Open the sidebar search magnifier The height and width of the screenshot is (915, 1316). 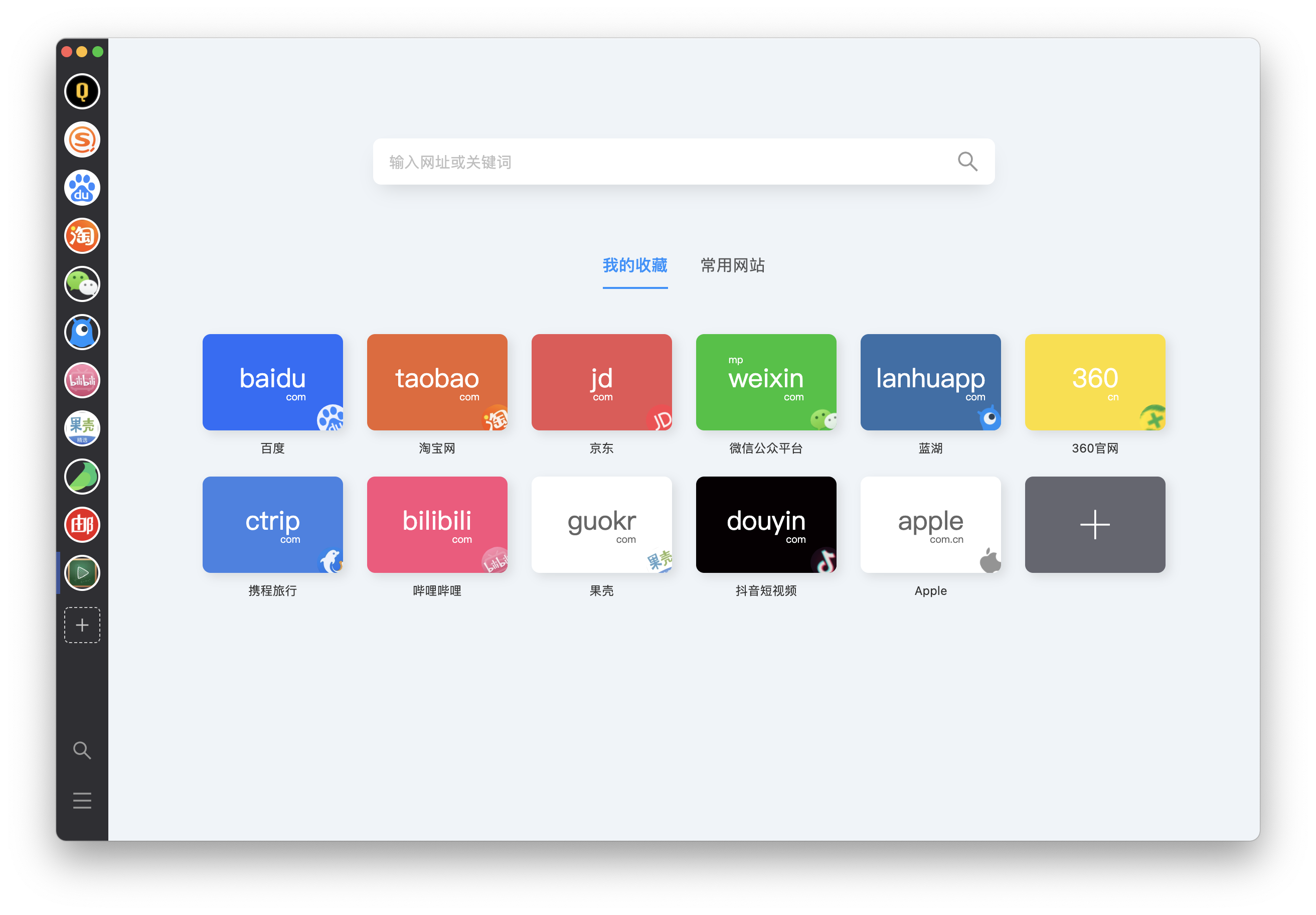[x=82, y=750]
